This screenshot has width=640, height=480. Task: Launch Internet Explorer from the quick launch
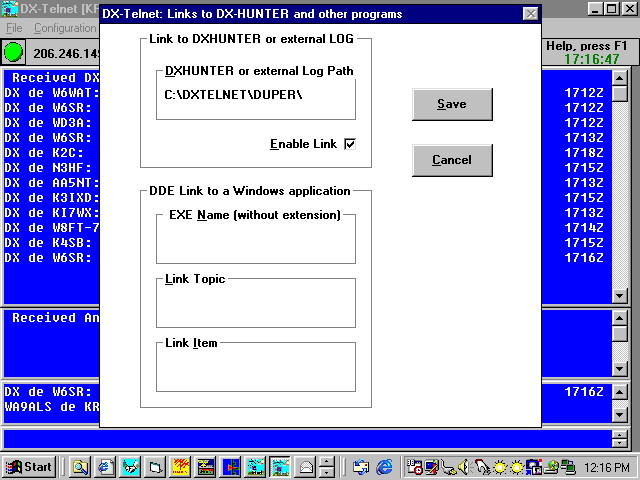click(x=384, y=467)
